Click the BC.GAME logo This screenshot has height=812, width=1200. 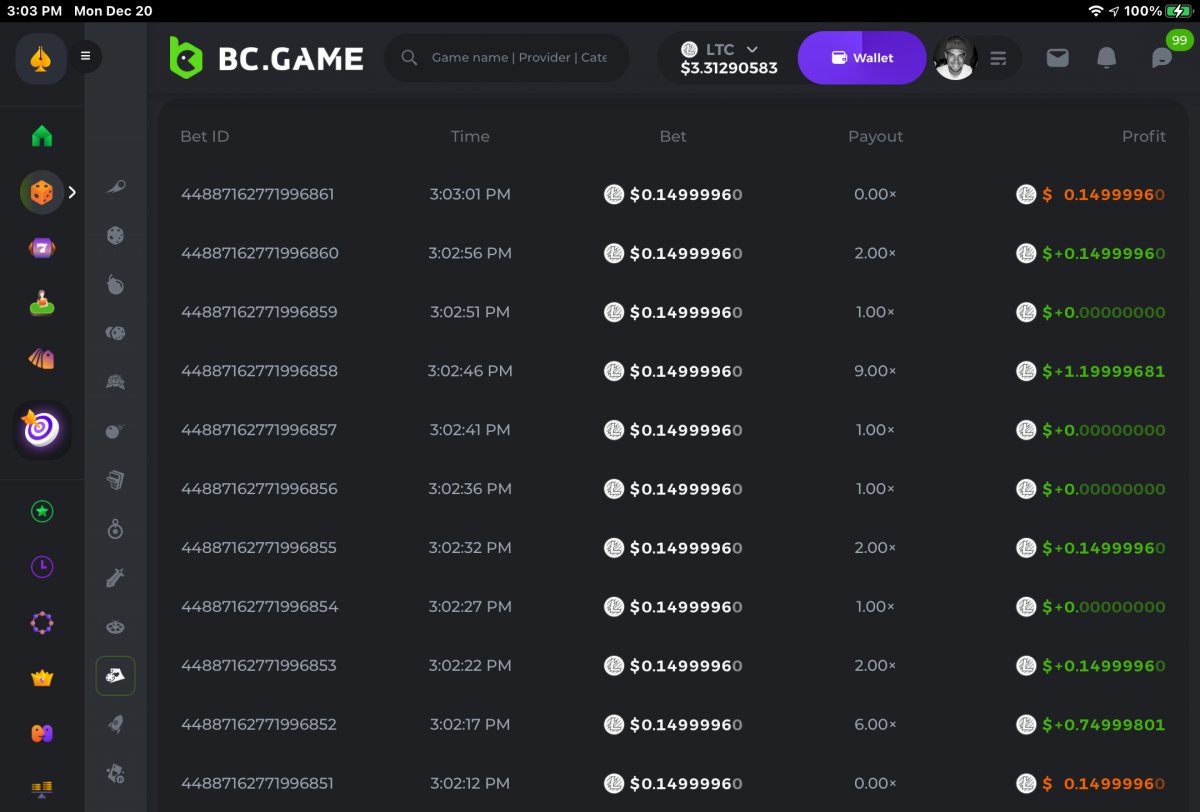[266, 58]
